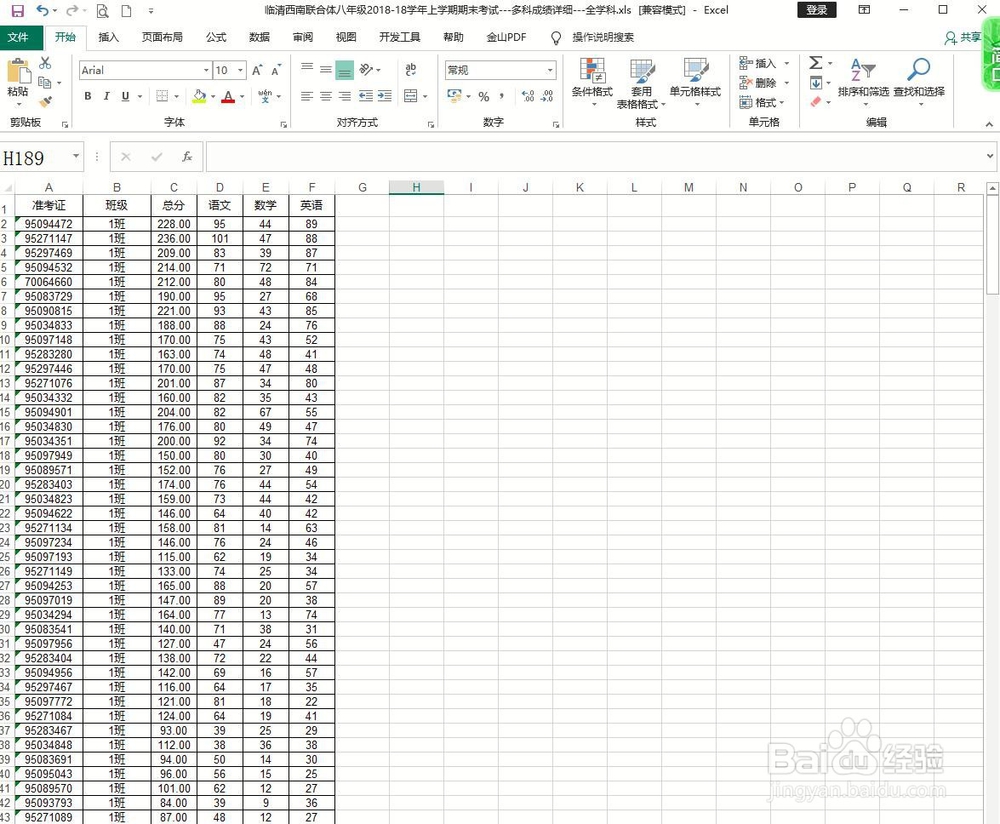
Task: Decrease decimal places
Action: click(x=547, y=96)
